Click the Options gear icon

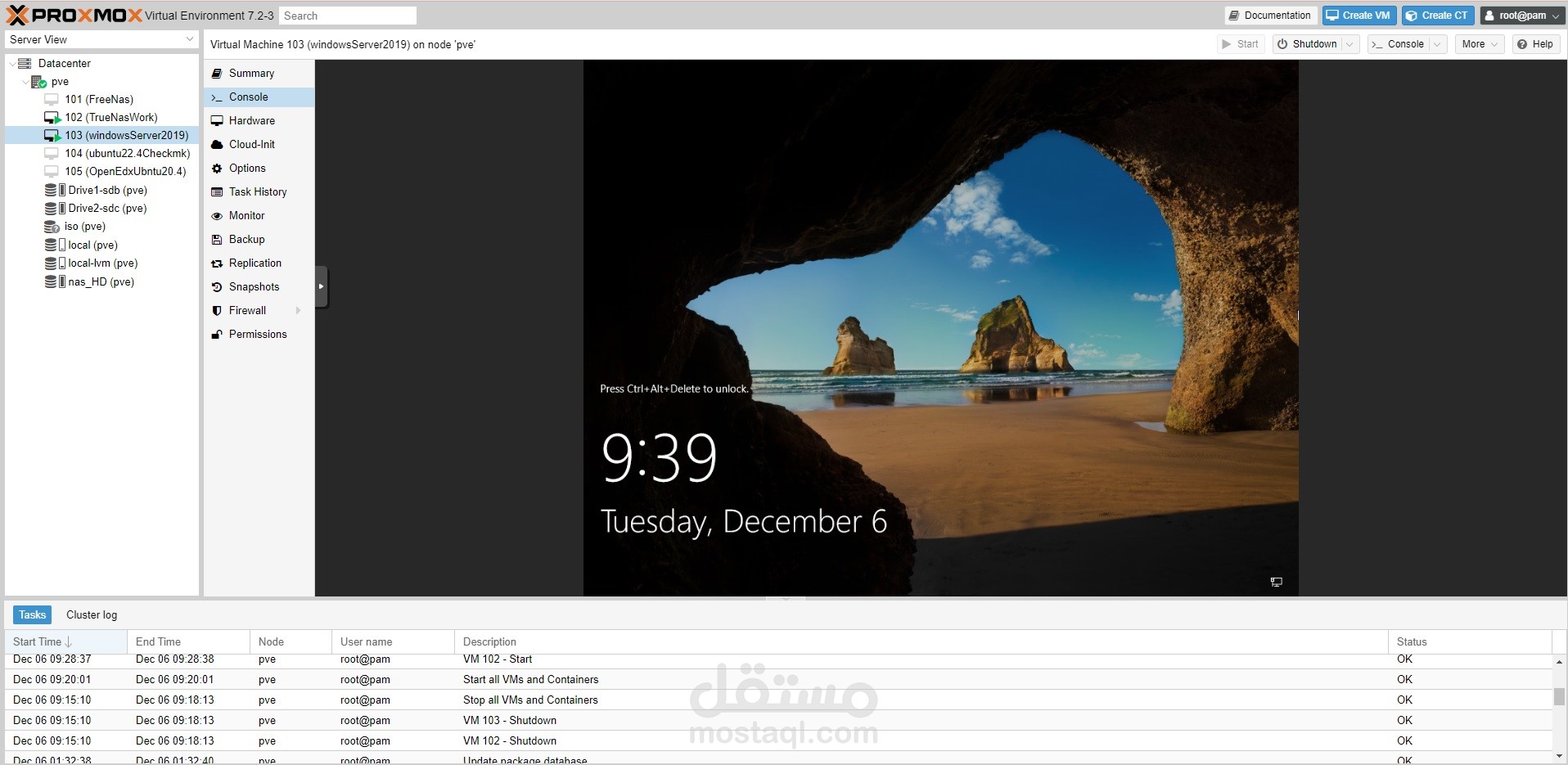point(217,169)
